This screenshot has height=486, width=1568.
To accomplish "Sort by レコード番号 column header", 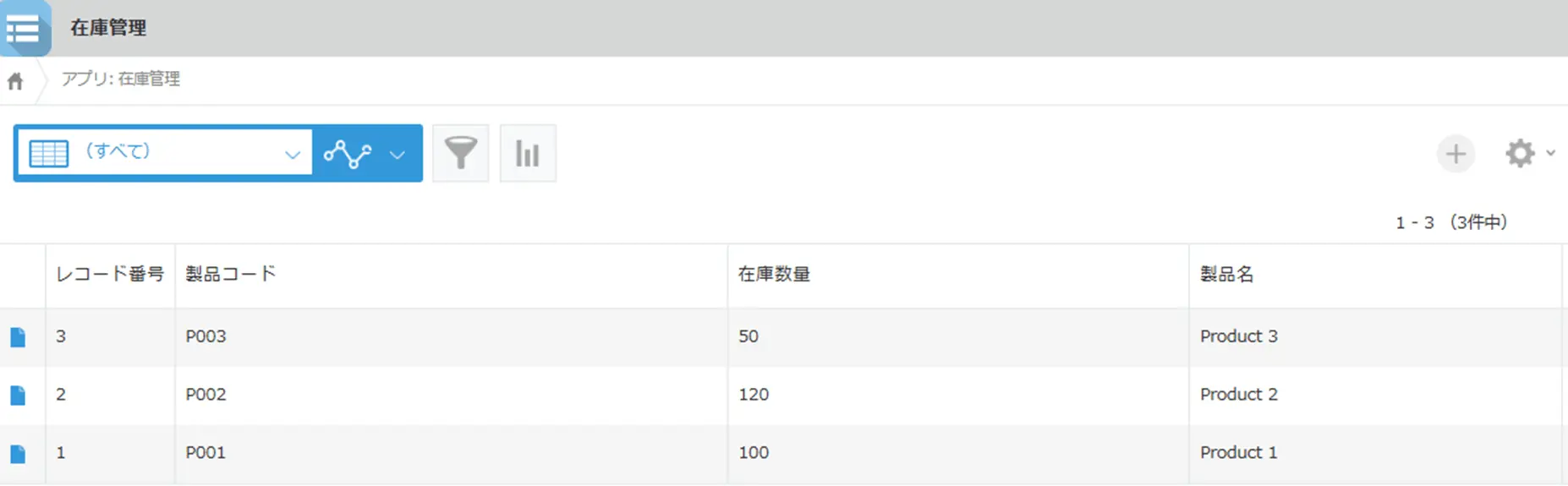I will tap(109, 274).
